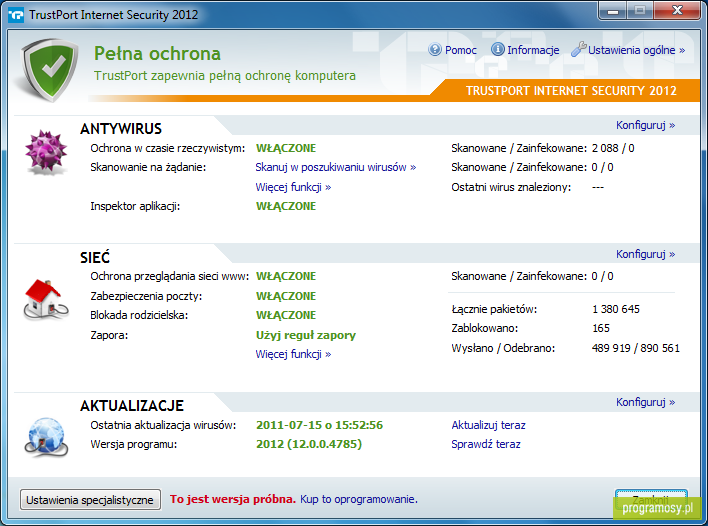Open Ustawienia ogólne settings
Image resolution: width=708 pixels, height=526 pixels.
[636, 50]
